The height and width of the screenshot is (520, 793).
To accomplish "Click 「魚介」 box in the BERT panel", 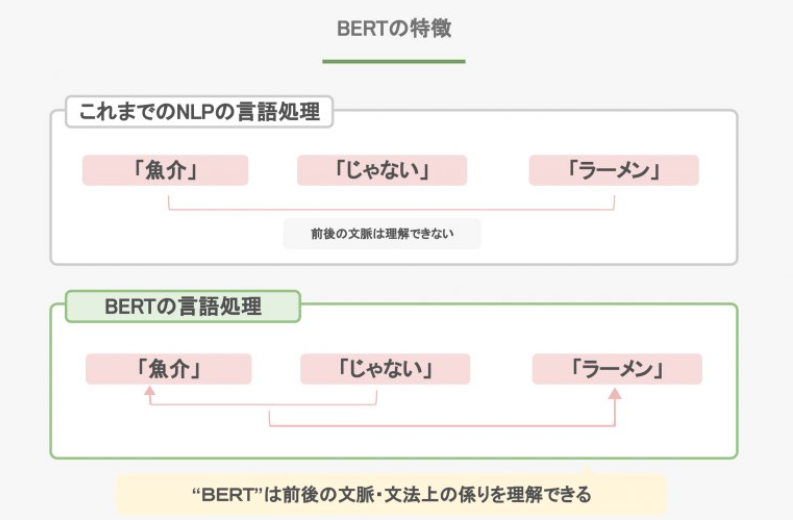I will tap(168, 369).
